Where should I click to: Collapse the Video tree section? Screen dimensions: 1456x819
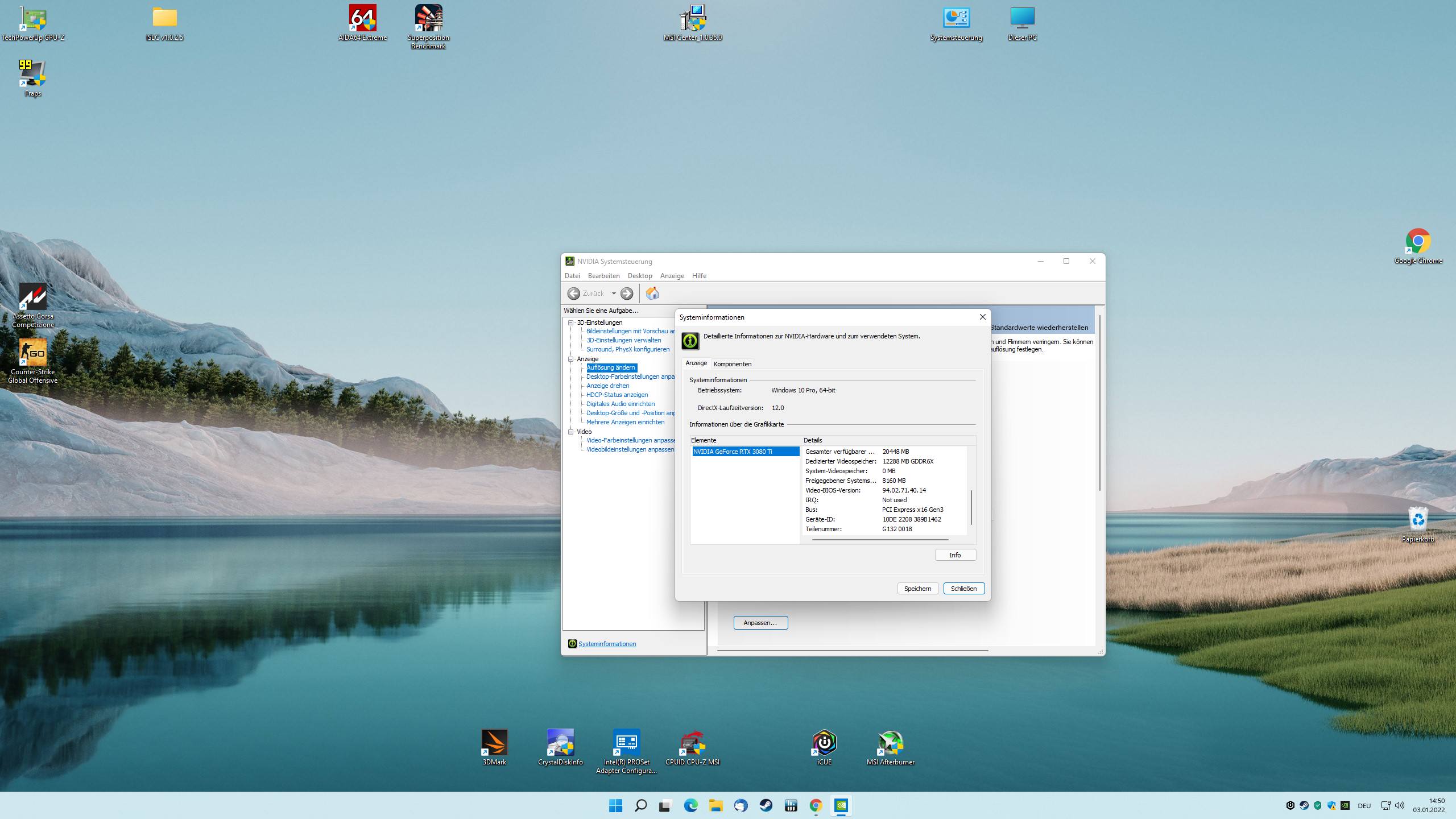coord(571,432)
